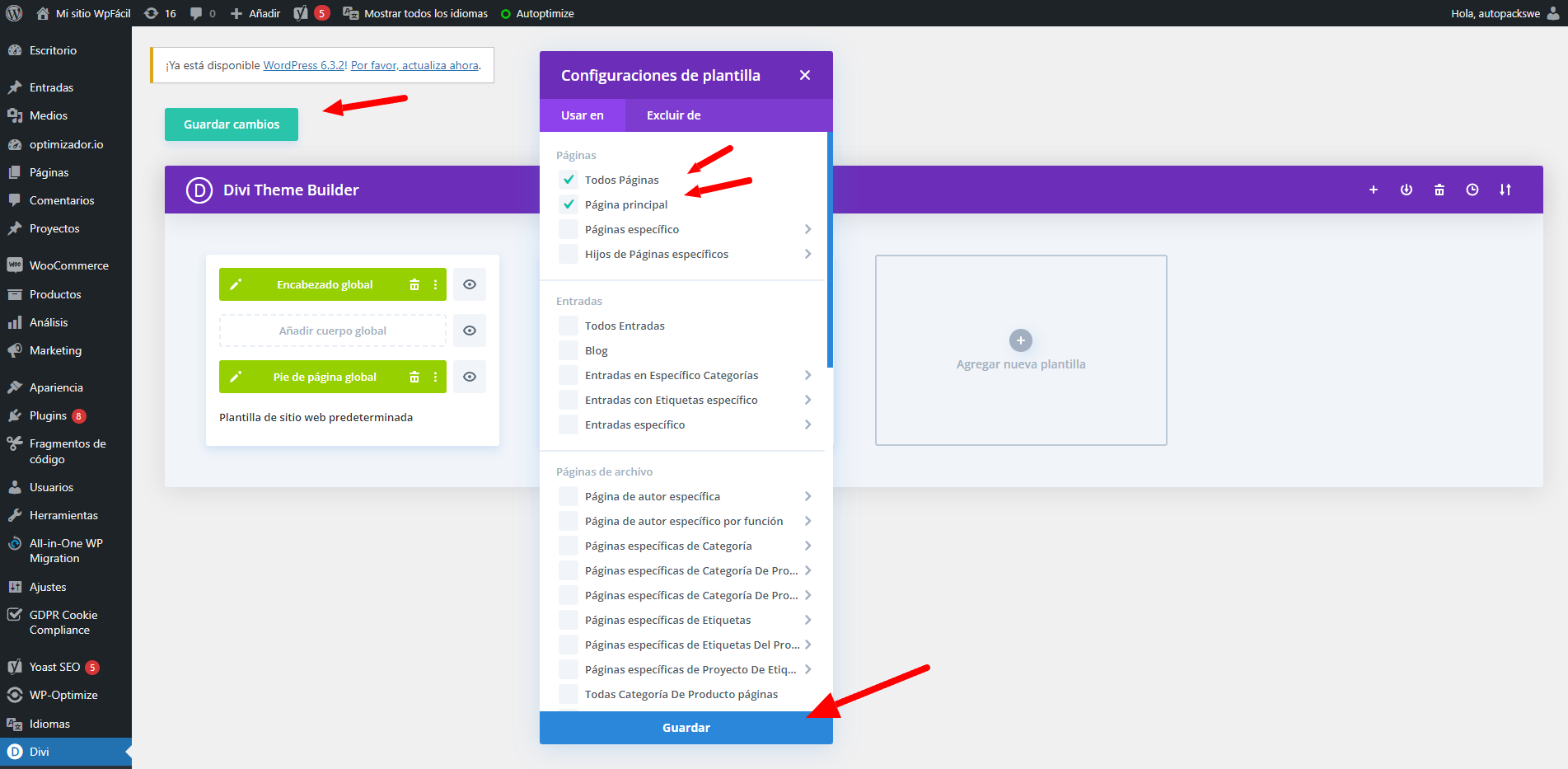Viewport: 1568px width, 769px height.
Task: Uncheck Todos Páginas checkbox
Action: pyautogui.click(x=569, y=180)
